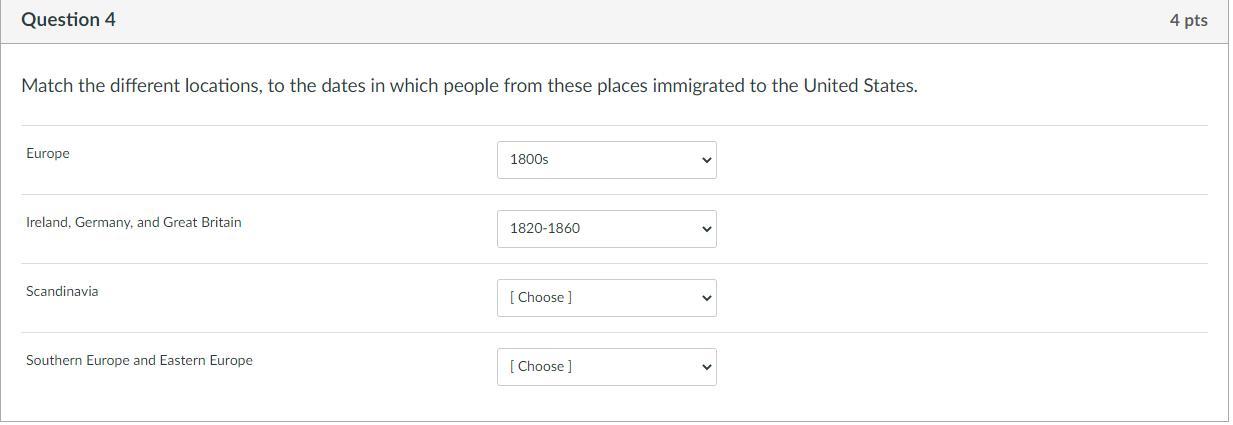Click the "1800s" selected value text
1233x425 pixels.
[x=529, y=160]
